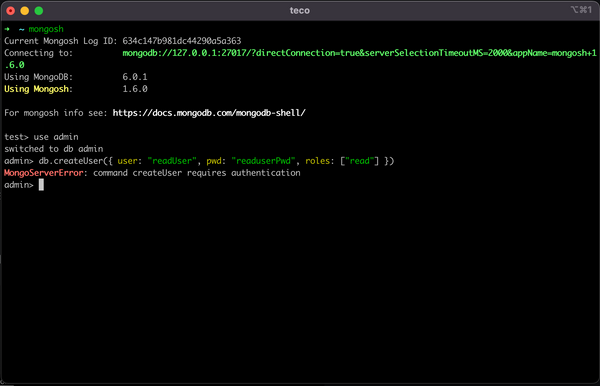
Task: Click the Mongosh Log ID value
Action: (x=182, y=41)
